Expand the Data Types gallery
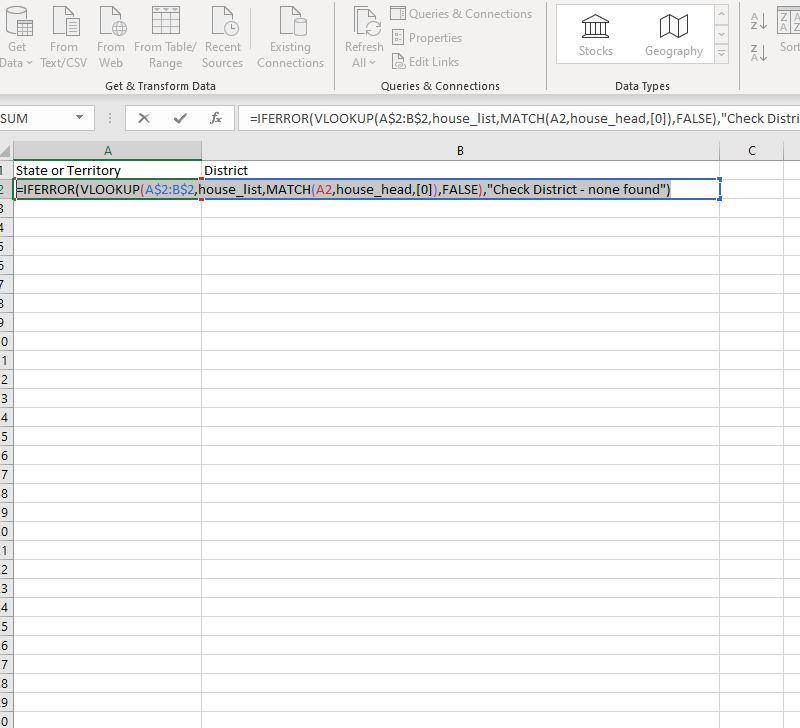The width and height of the screenshot is (800, 728). [x=721, y=53]
